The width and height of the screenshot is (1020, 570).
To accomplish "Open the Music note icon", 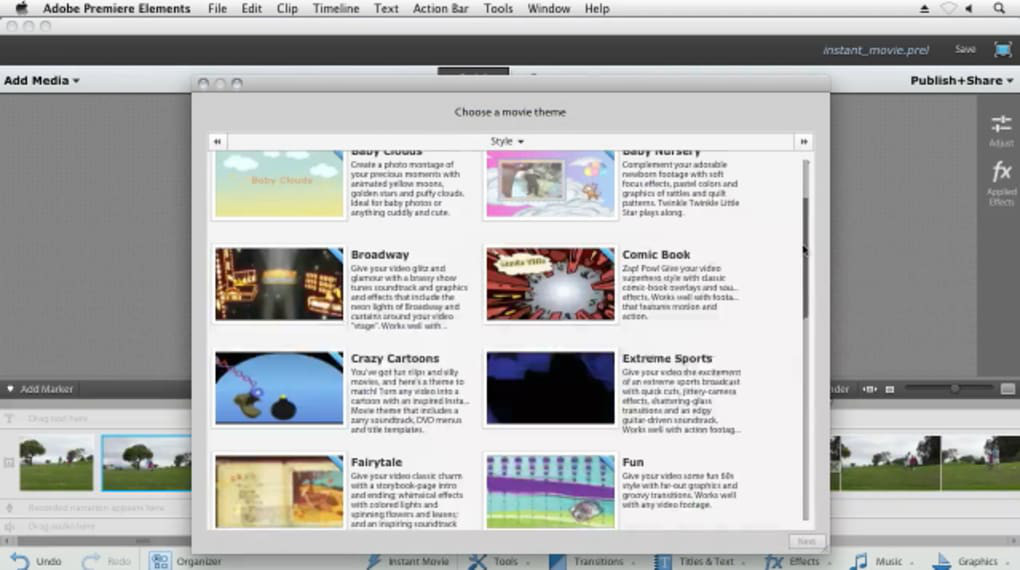I will click(x=859, y=561).
